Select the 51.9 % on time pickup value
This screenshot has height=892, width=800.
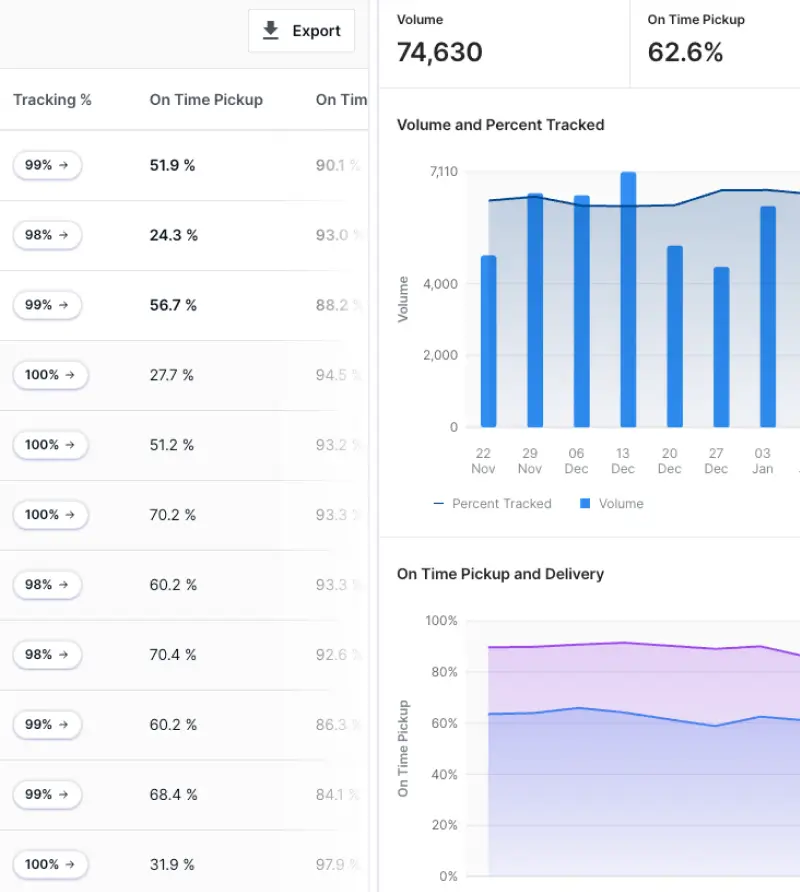click(172, 165)
